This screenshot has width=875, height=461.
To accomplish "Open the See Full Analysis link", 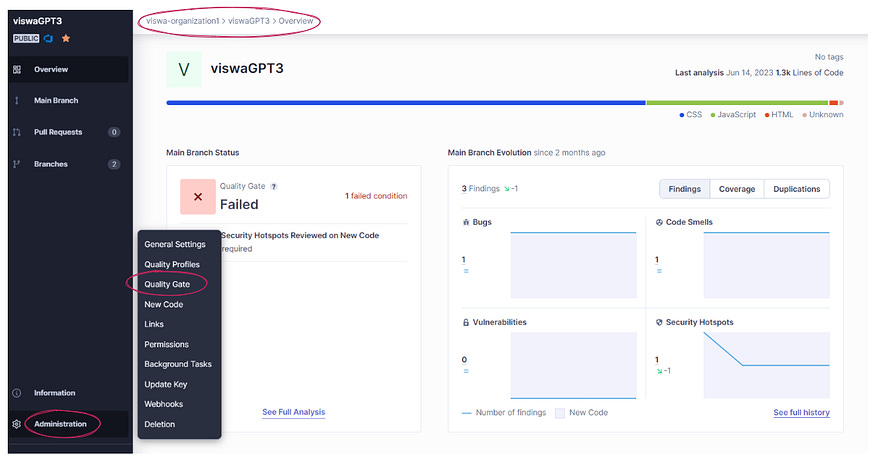I will [294, 412].
